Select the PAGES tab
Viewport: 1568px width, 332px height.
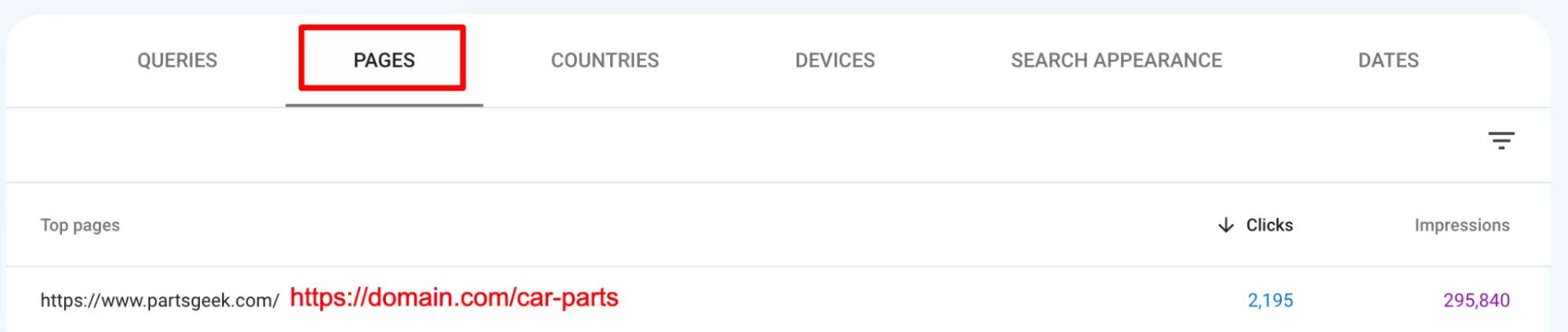click(x=384, y=60)
